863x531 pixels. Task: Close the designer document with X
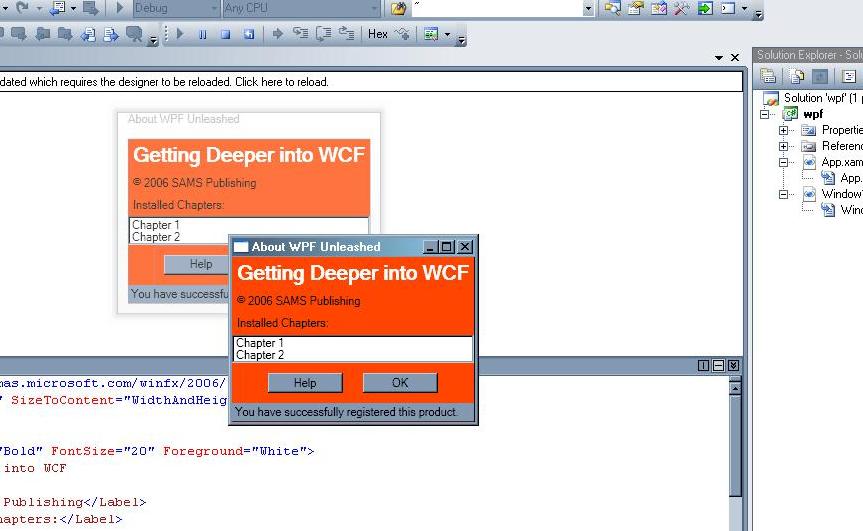pos(735,57)
